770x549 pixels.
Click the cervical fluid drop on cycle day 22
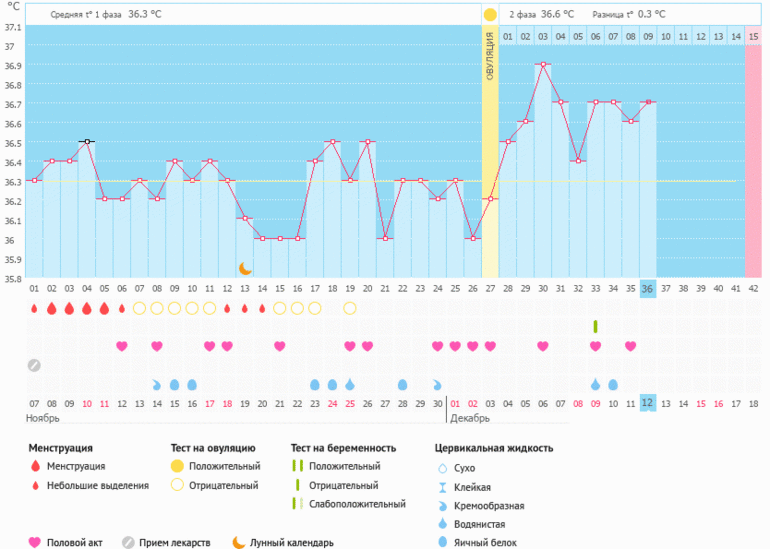point(403,384)
